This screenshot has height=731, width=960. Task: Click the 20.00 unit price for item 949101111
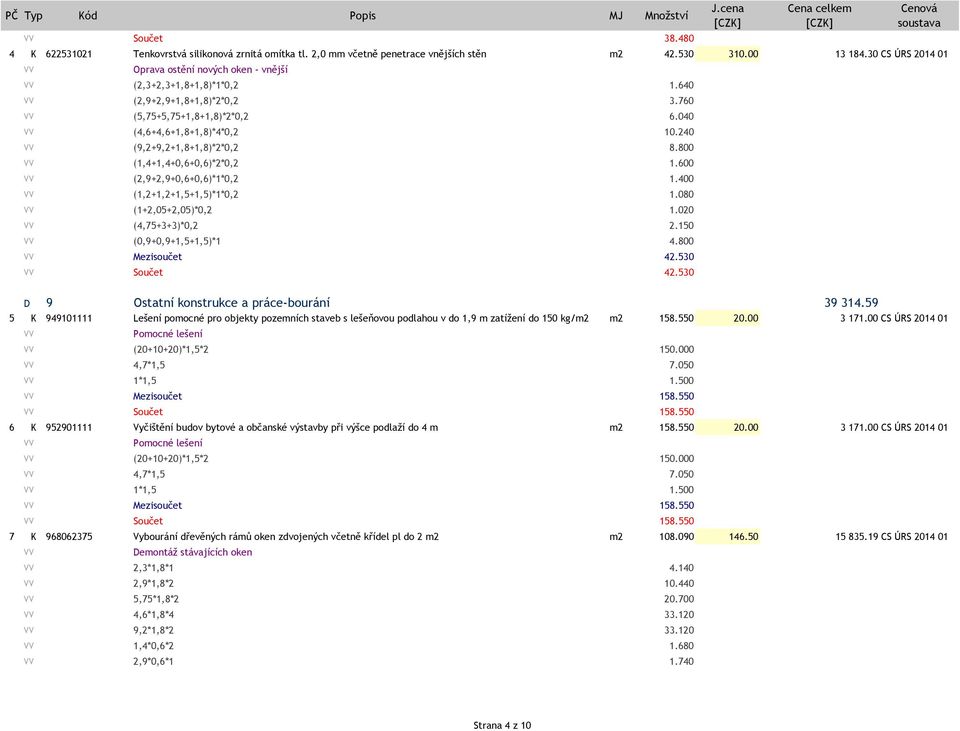[746, 318]
